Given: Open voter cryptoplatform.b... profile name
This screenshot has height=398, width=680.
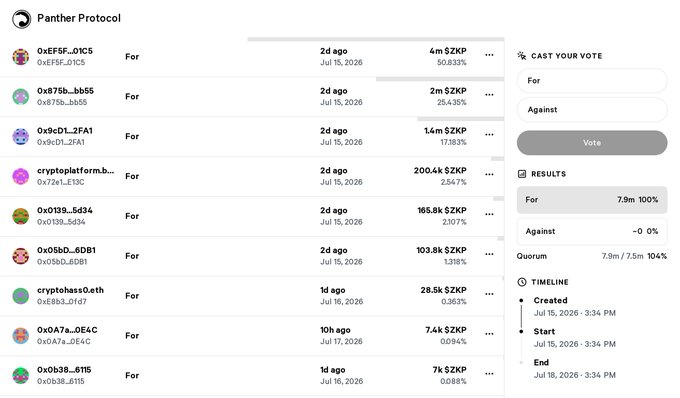Looking at the screenshot, I should [x=76, y=171].
